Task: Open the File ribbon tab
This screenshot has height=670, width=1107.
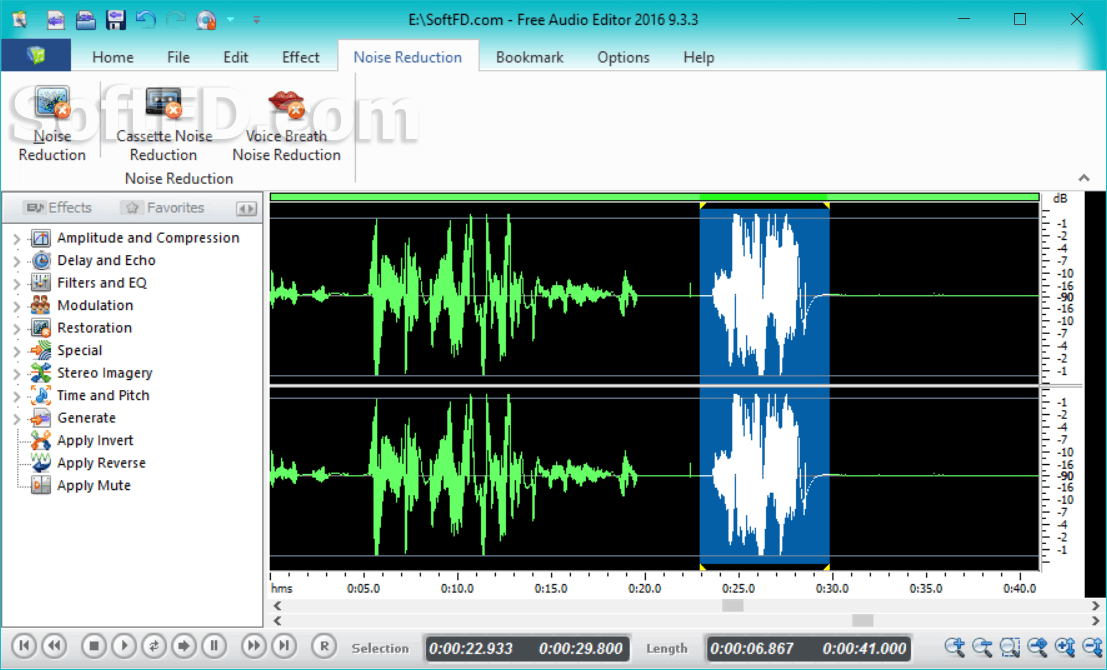Action: pos(178,57)
